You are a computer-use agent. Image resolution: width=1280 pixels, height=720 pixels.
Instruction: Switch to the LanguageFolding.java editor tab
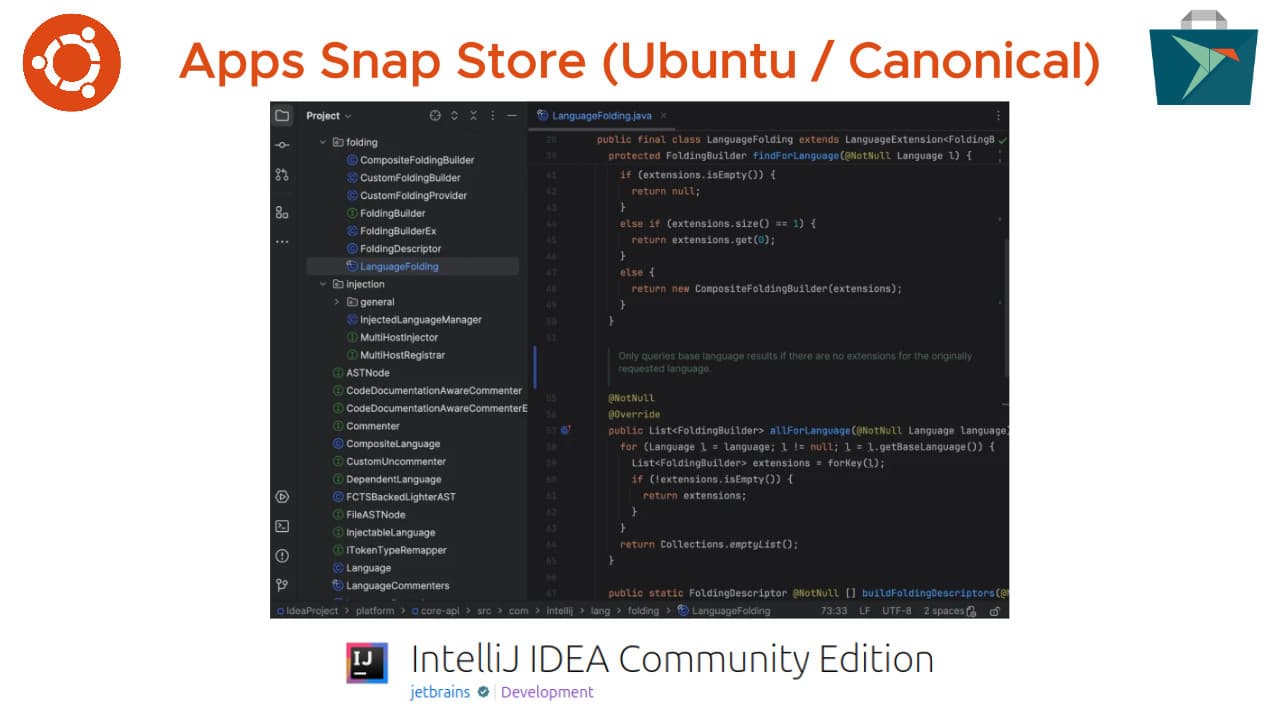tap(601, 116)
